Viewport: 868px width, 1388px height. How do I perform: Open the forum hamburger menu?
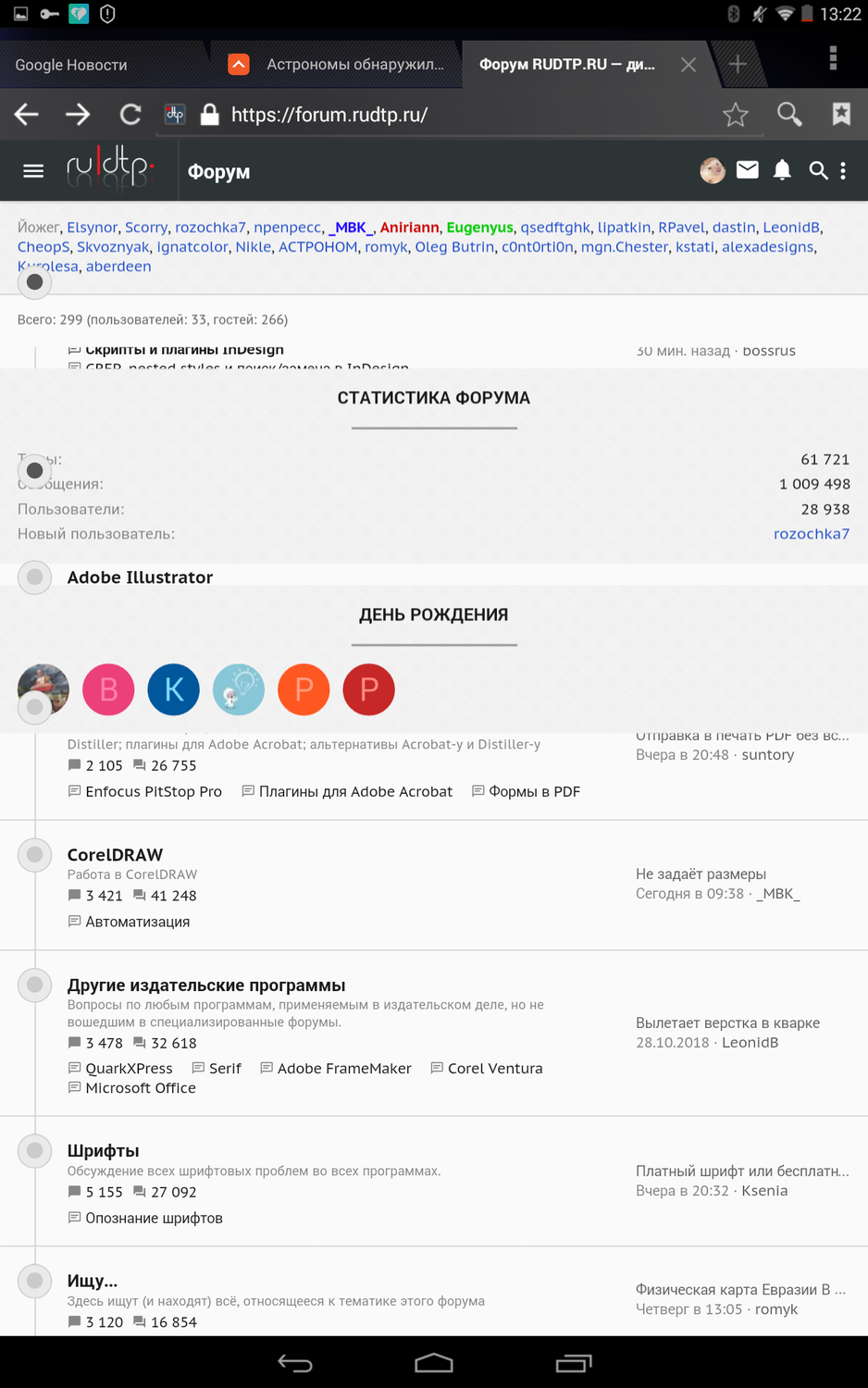33,171
